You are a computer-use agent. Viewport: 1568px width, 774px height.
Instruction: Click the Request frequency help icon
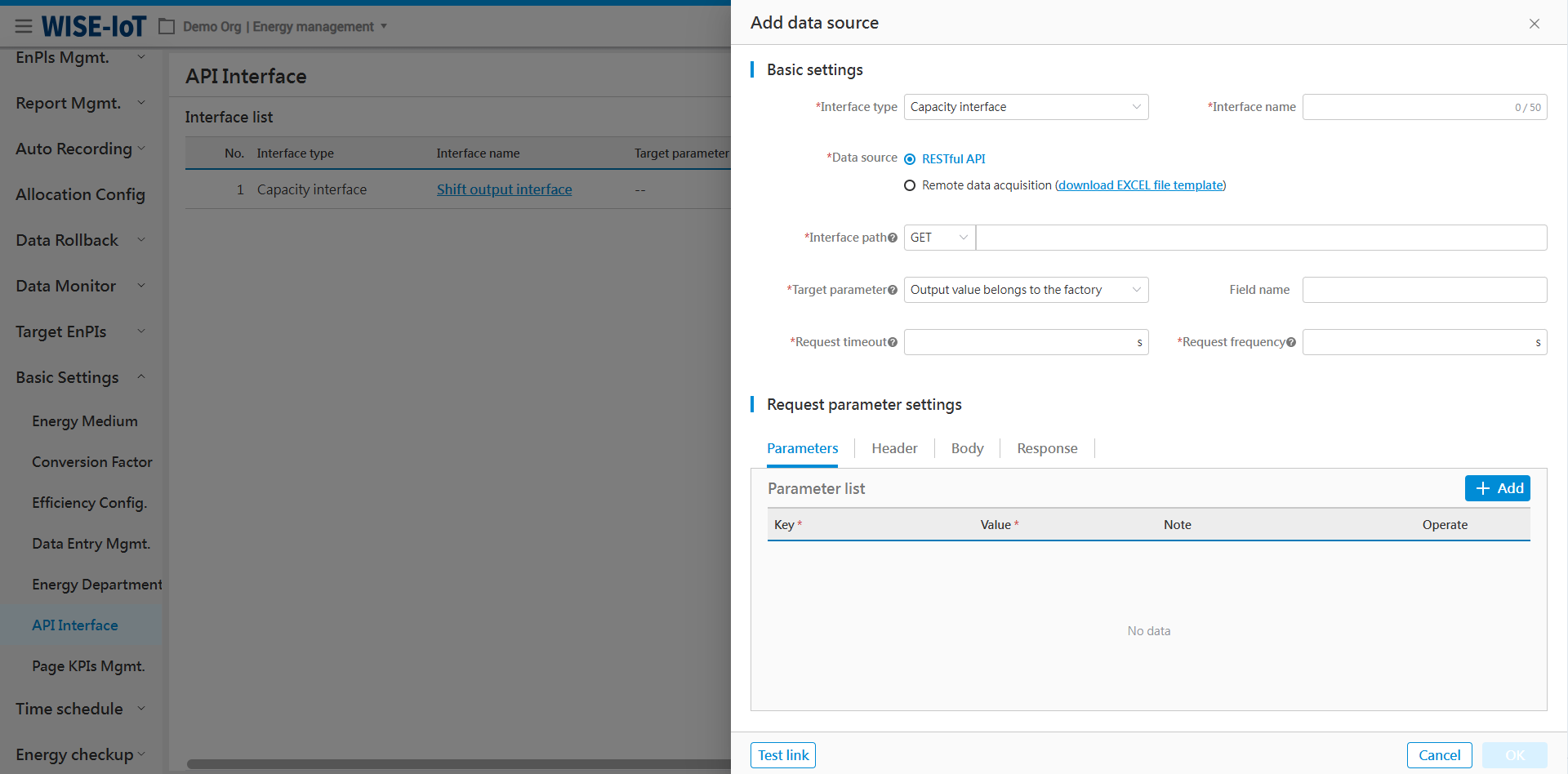click(1291, 343)
